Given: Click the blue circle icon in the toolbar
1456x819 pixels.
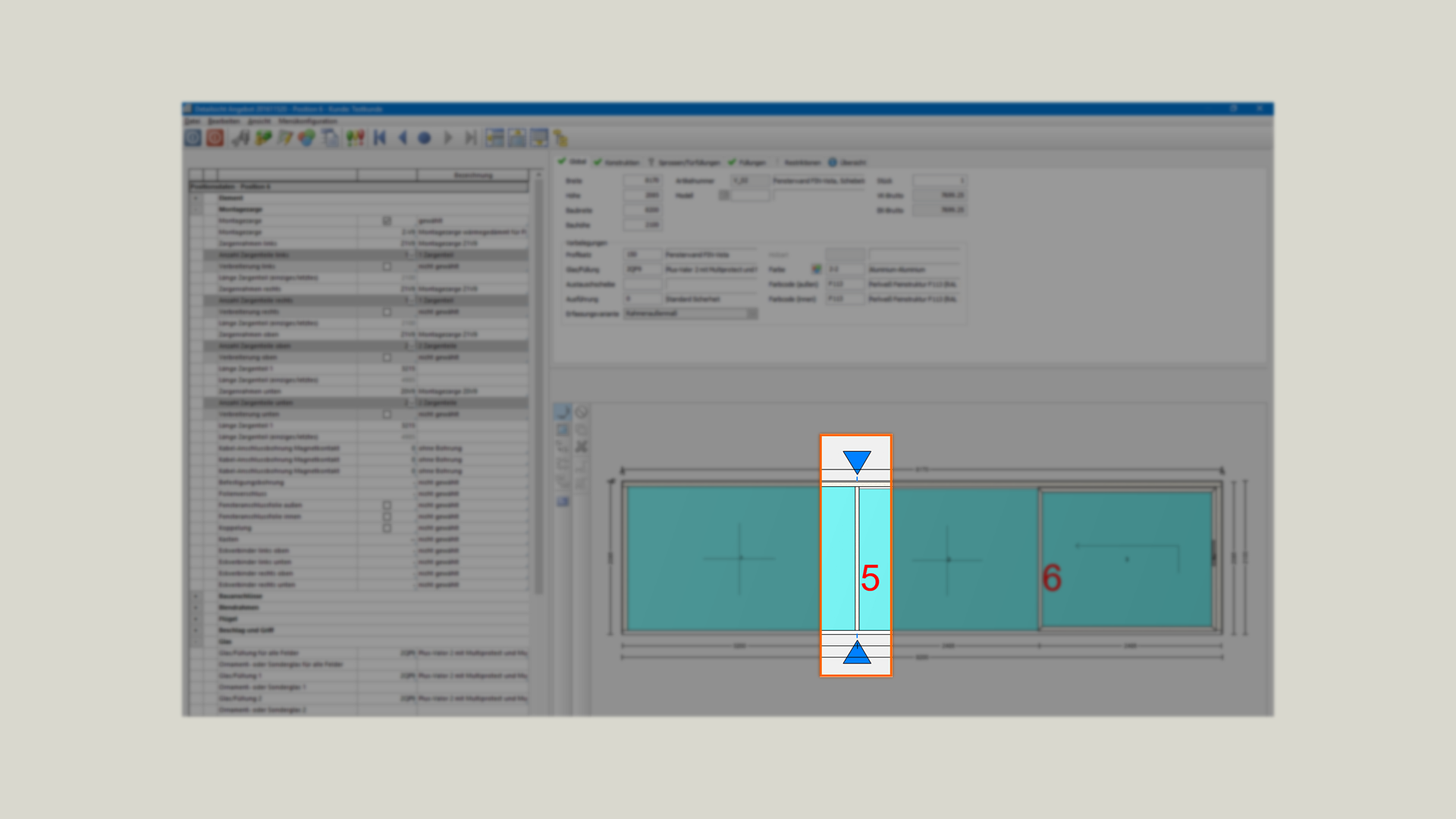Looking at the screenshot, I should pos(425,138).
